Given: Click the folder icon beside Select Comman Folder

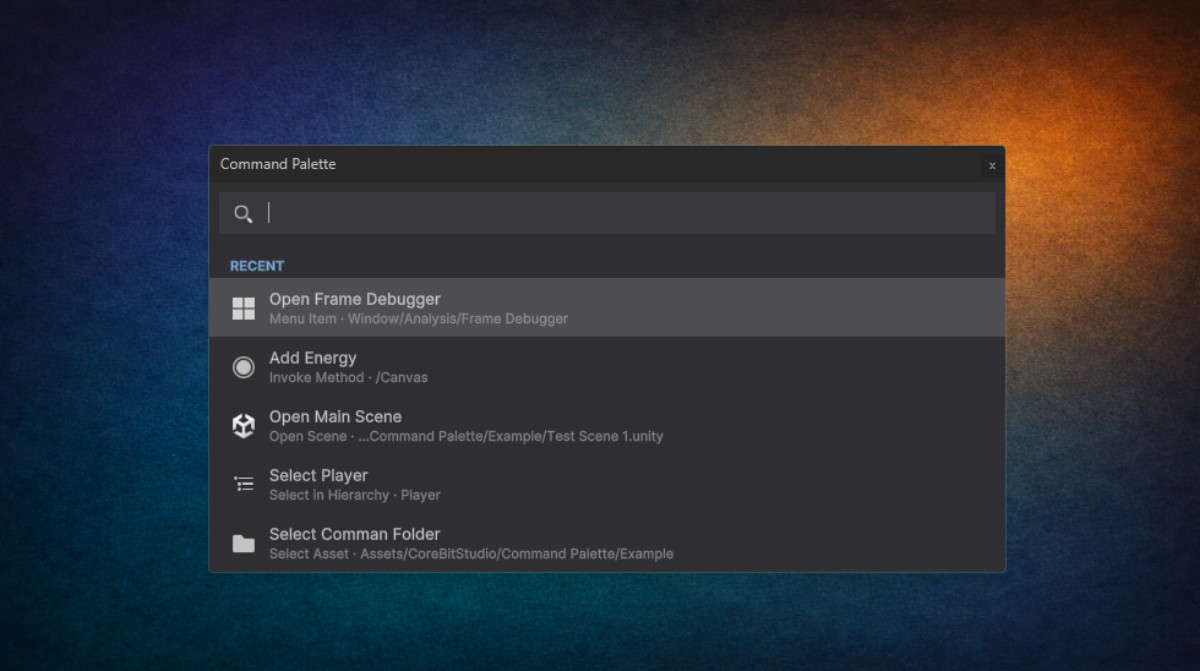Looking at the screenshot, I should click(x=243, y=544).
